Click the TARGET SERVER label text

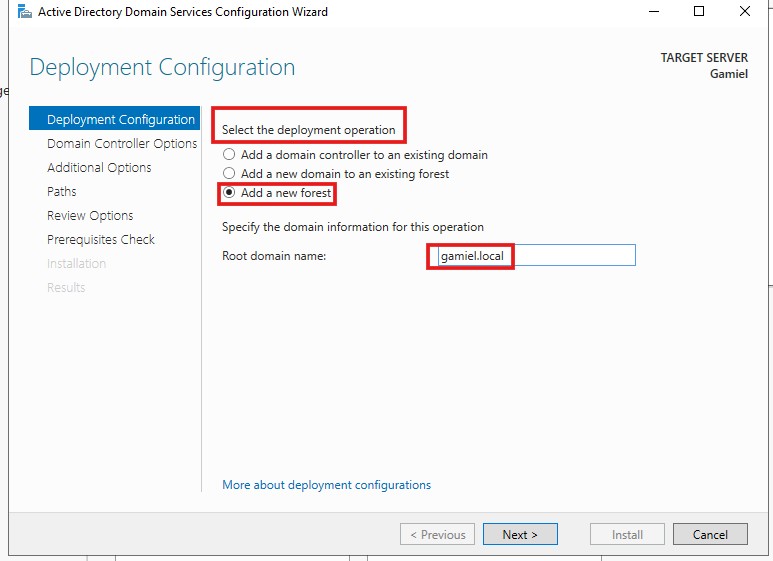pyautogui.click(x=704, y=58)
